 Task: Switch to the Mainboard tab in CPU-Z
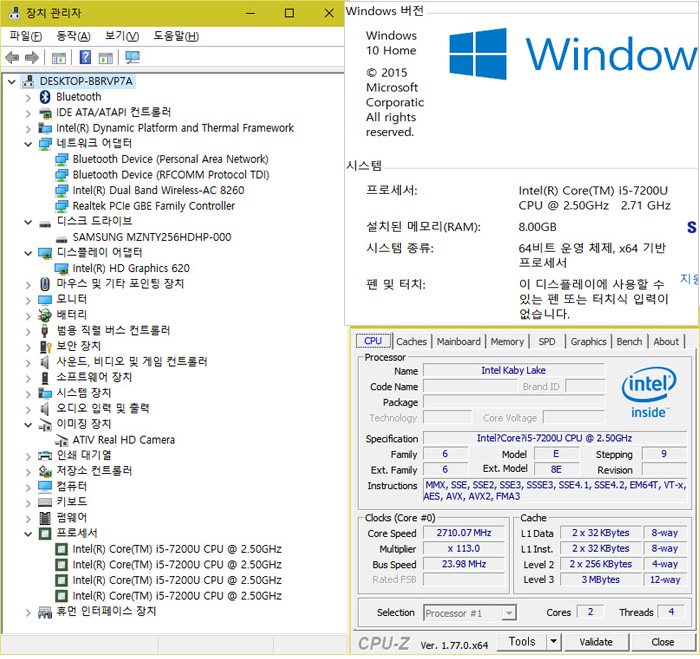click(458, 342)
